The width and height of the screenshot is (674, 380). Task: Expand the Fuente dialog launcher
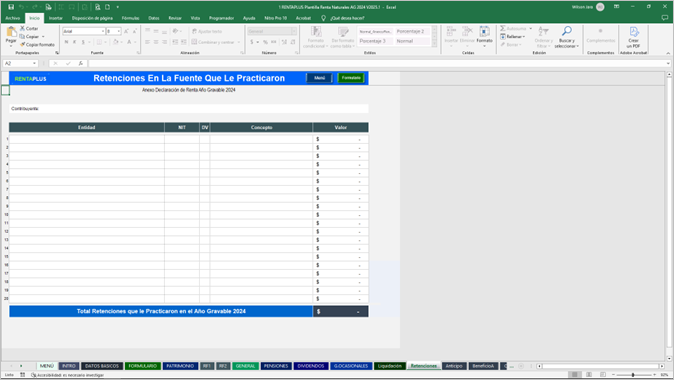tap(138, 53)
